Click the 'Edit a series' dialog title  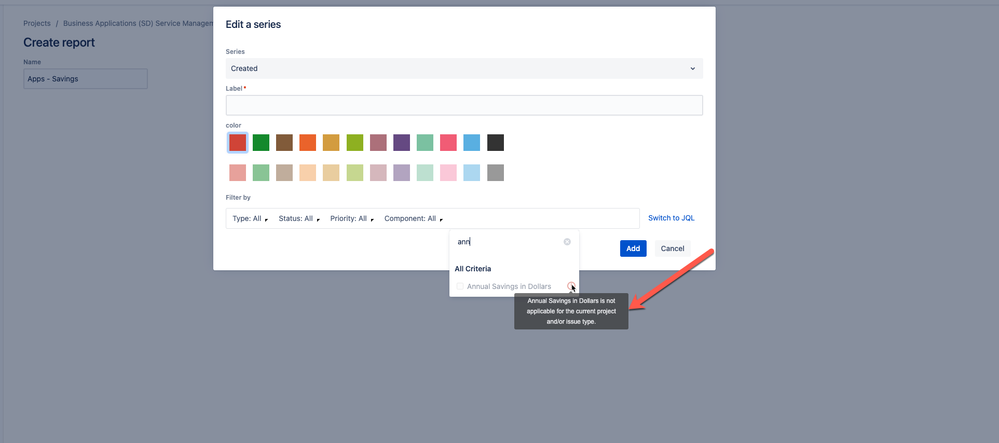254,25
